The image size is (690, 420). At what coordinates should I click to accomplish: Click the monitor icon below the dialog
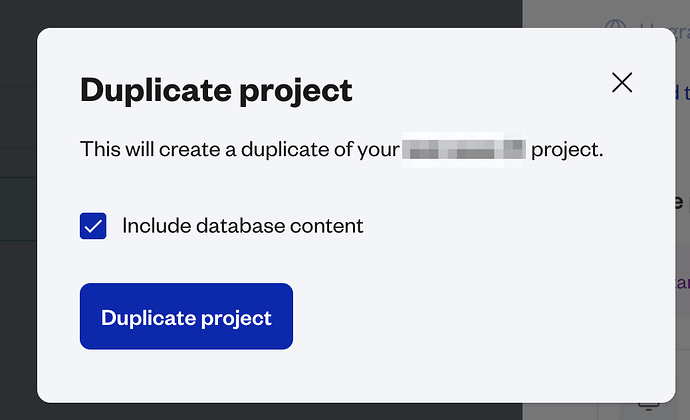pyautogui.click(x=649, y=406)
